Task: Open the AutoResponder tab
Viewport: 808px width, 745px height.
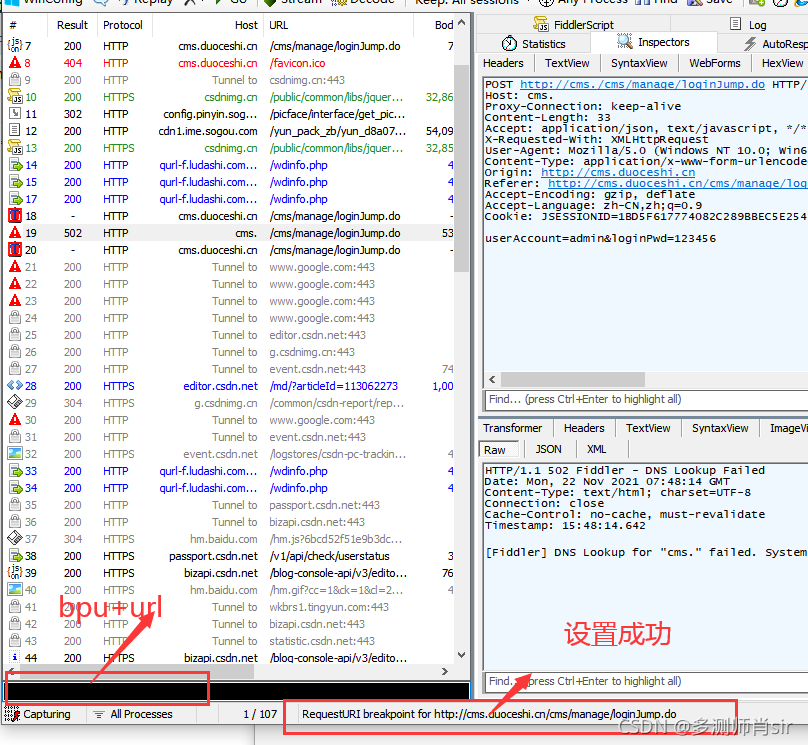Action: [x=775, y=44]
